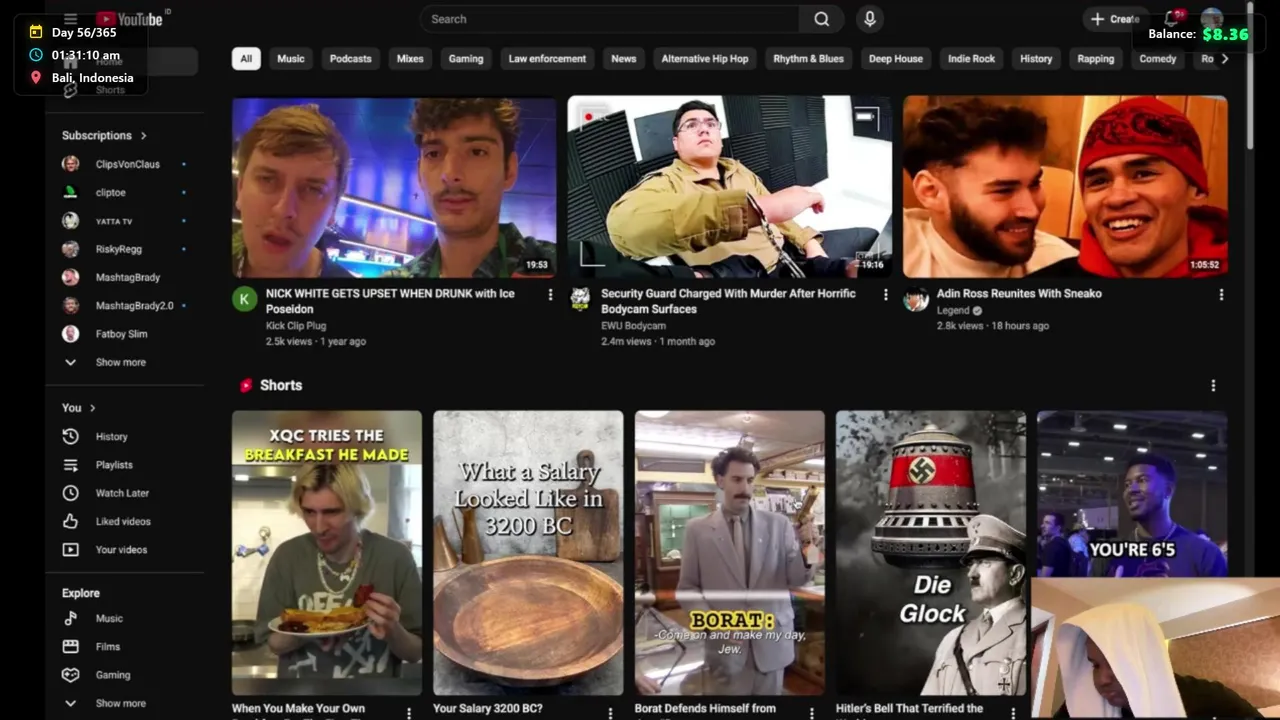Select the Rhythm & Blues chip
Viewport: 1280px width, 720px height.
coord(809,59)
